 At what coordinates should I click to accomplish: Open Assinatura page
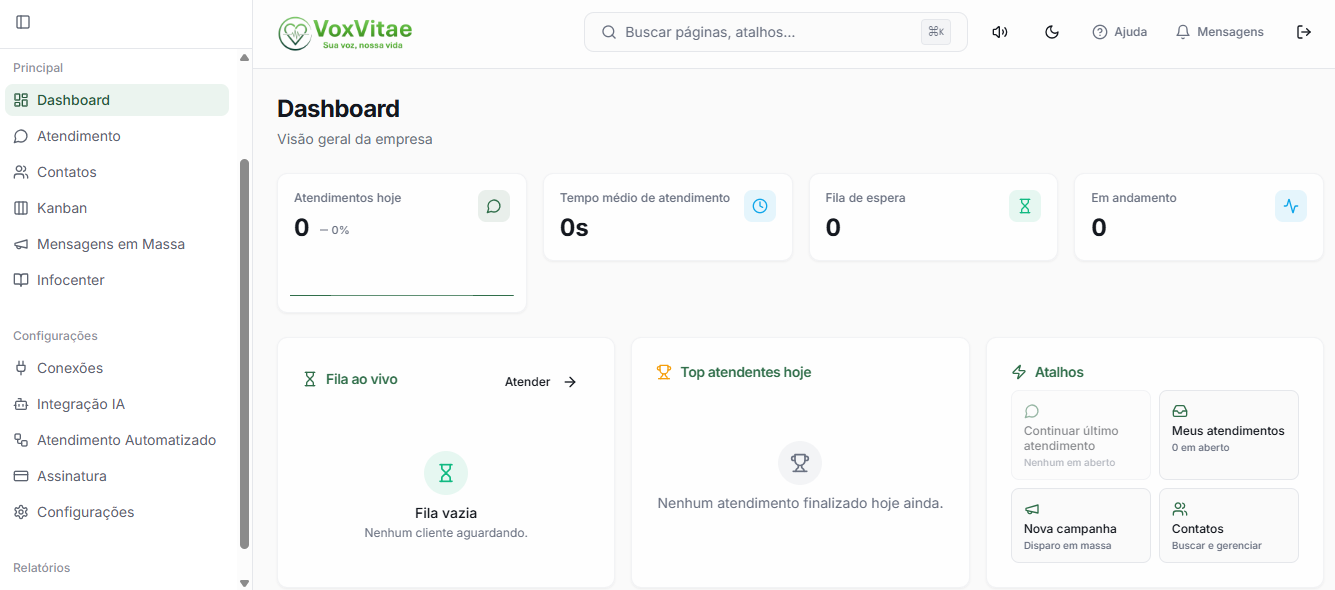click(x=117, y=476)
